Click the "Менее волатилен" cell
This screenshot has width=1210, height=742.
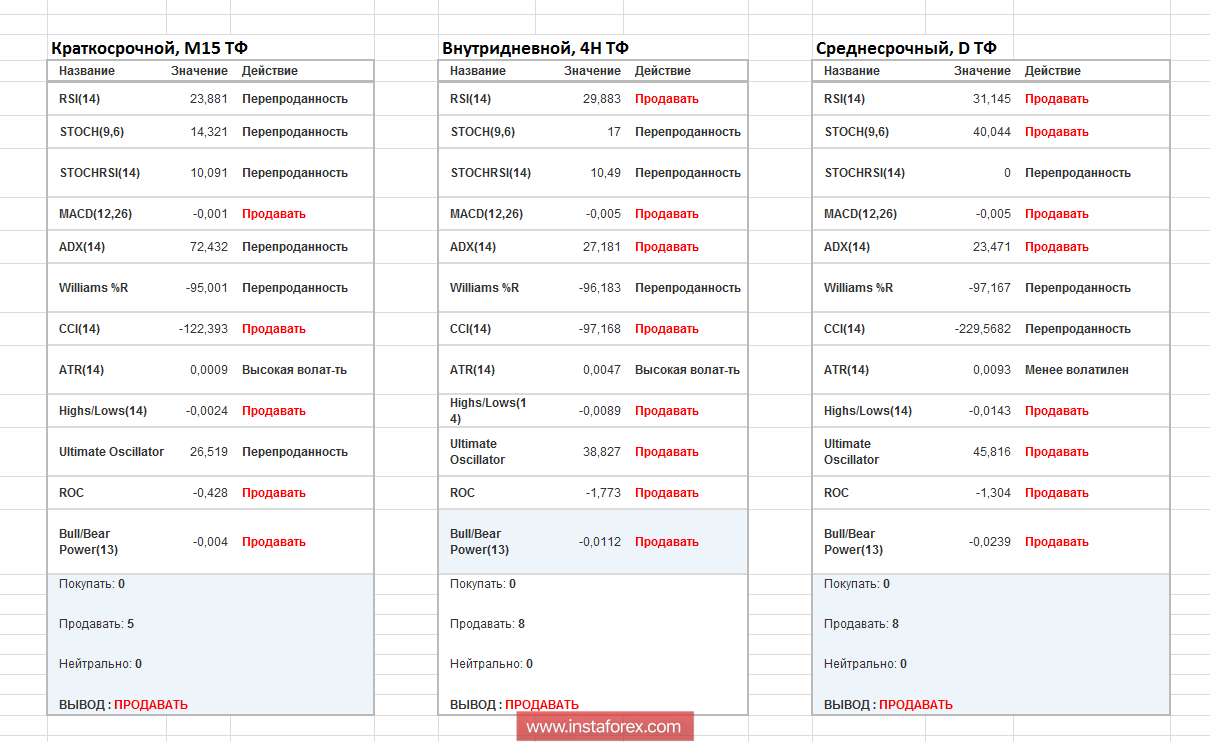(x=1077, y=370)
